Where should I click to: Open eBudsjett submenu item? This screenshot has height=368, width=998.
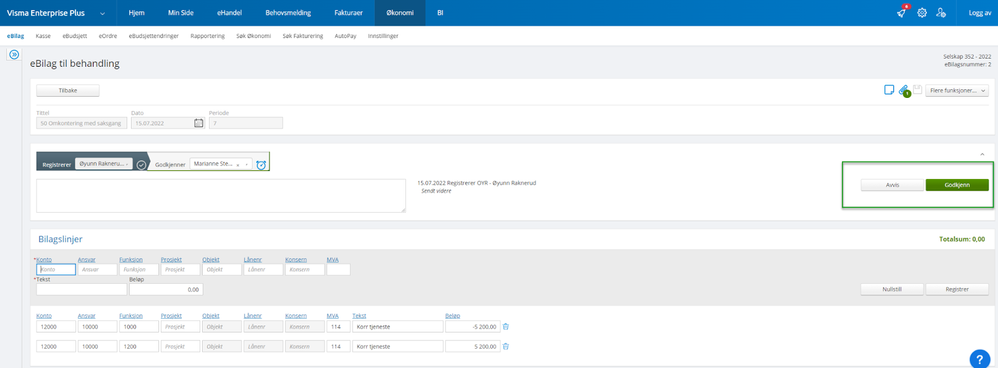[74, 36]
